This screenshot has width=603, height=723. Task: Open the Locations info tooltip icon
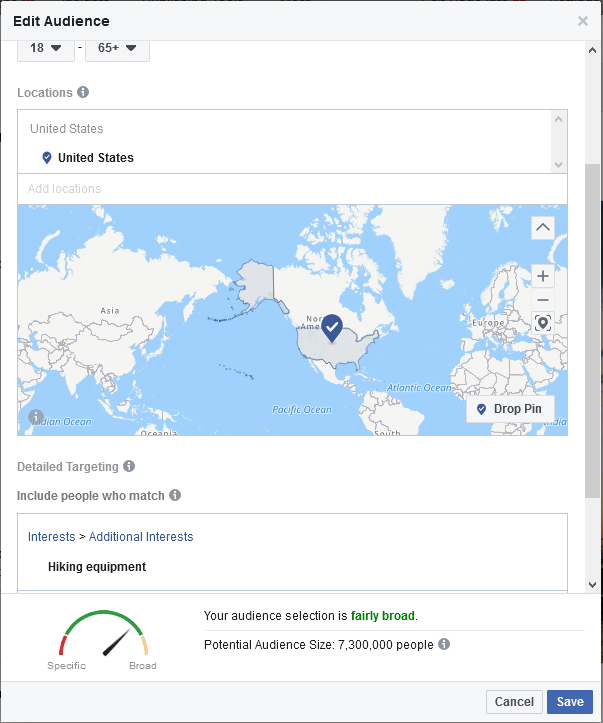[x=83, y=92]
